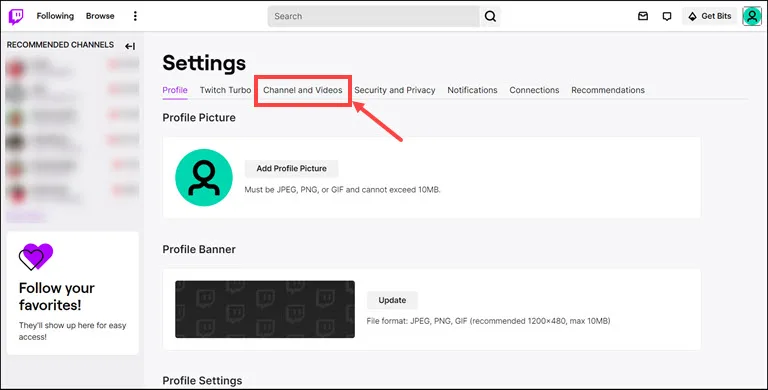
Task: Click the purple hearts illustration
Action: coord(36,257)
